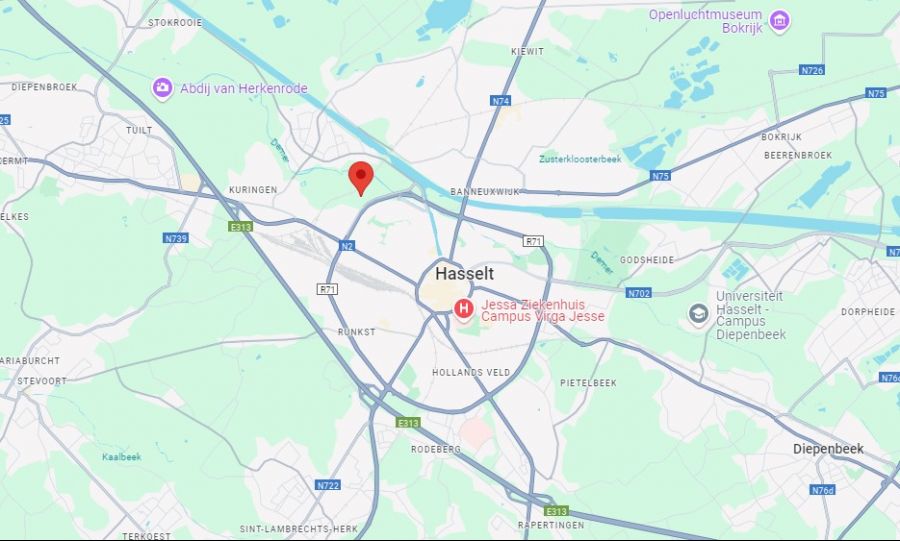
Task: Click the N739 road shield
Action: point(176,238)
